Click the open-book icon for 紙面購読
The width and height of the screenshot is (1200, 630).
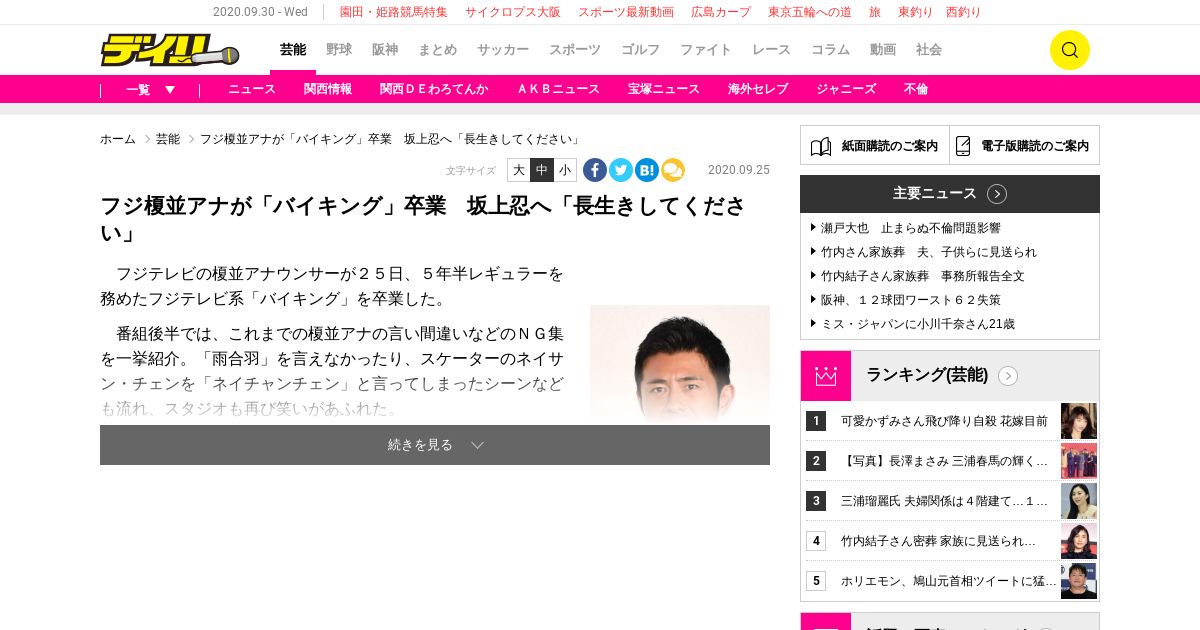(x=821, y=146)
